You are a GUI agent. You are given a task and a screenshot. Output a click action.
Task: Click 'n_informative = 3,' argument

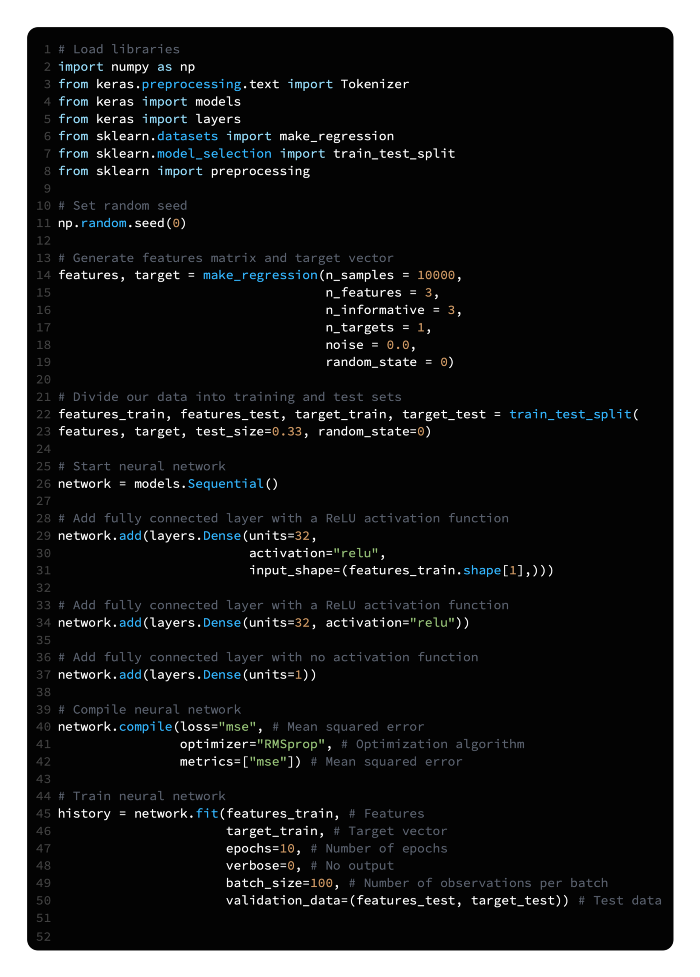coord(394,310)
